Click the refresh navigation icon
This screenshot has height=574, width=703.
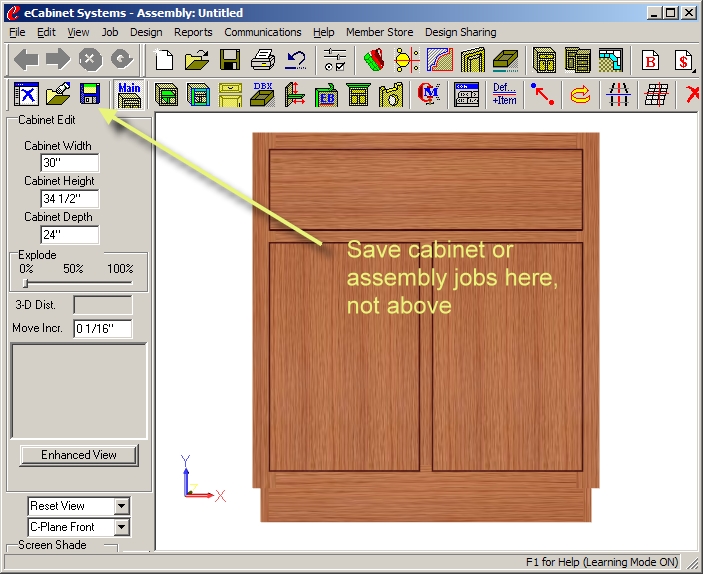pyautogui.click(x=122, y=60)
